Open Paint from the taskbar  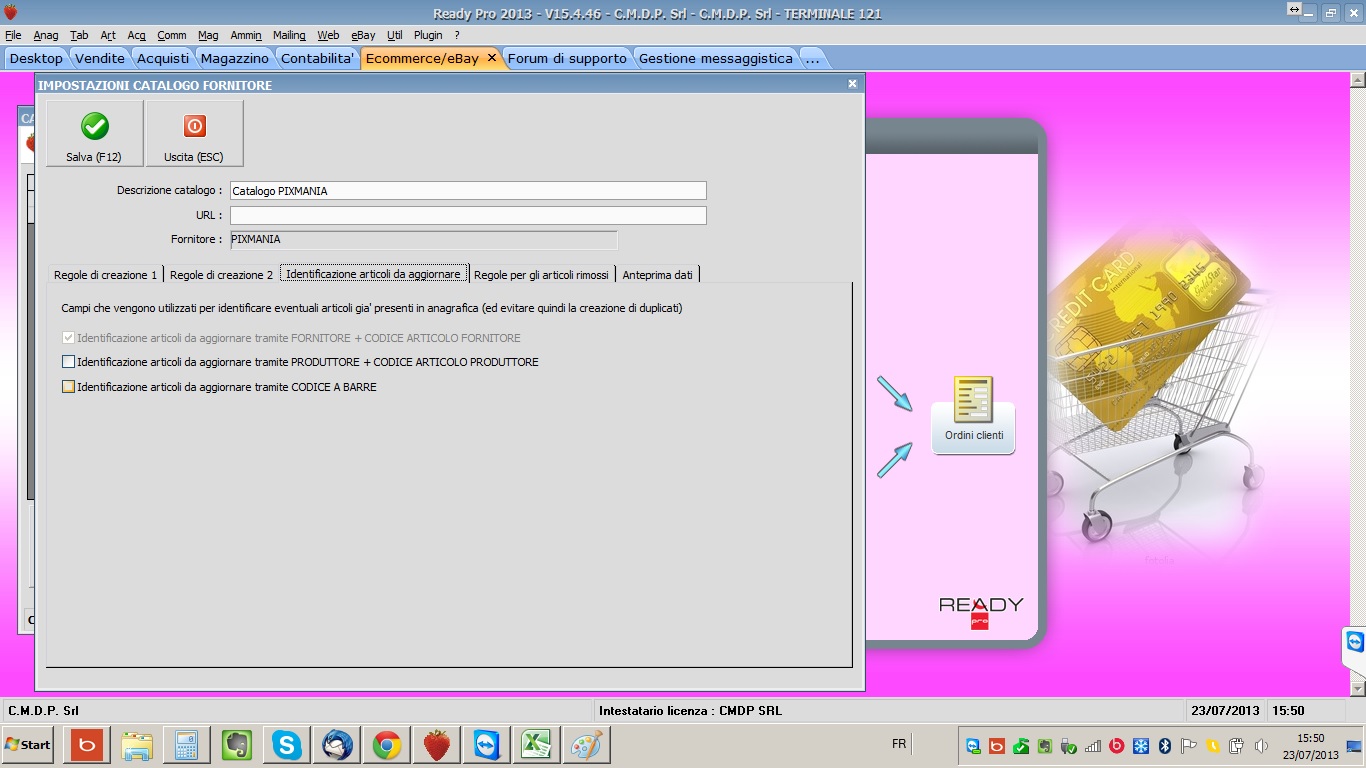coord(587,745)
